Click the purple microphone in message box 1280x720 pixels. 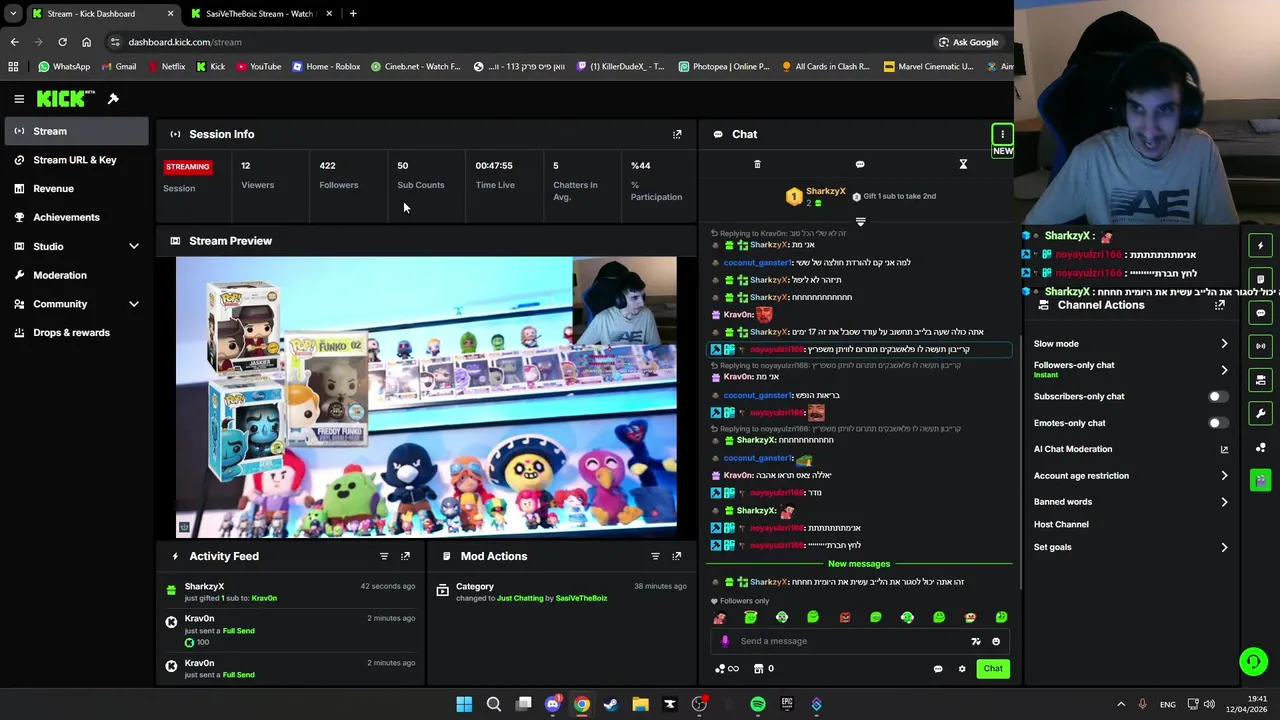click(725, 641)
